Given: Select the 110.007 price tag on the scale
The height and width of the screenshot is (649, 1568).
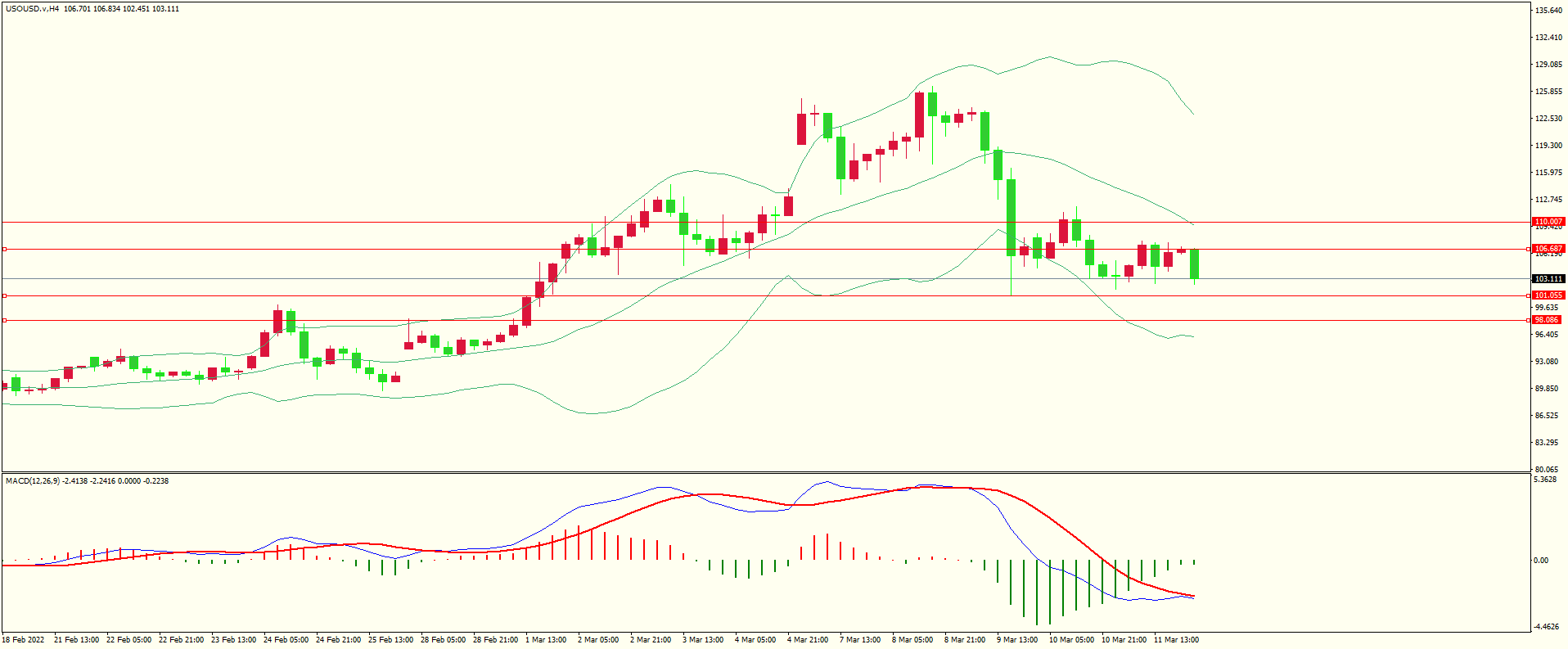Looking at the screenshot, I should tap(1548, 222).
